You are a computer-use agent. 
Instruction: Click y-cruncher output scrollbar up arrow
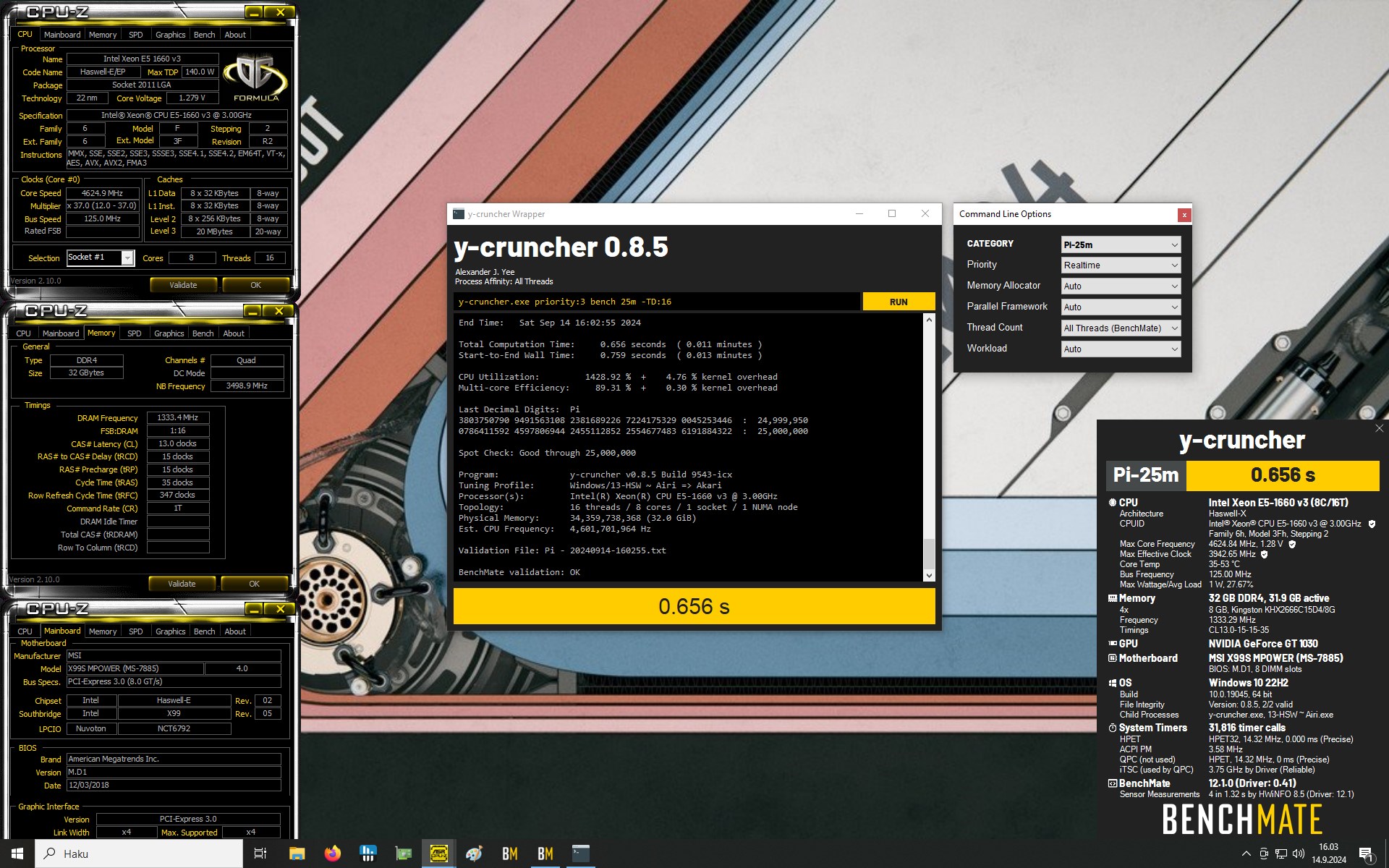tap(929, 319)
